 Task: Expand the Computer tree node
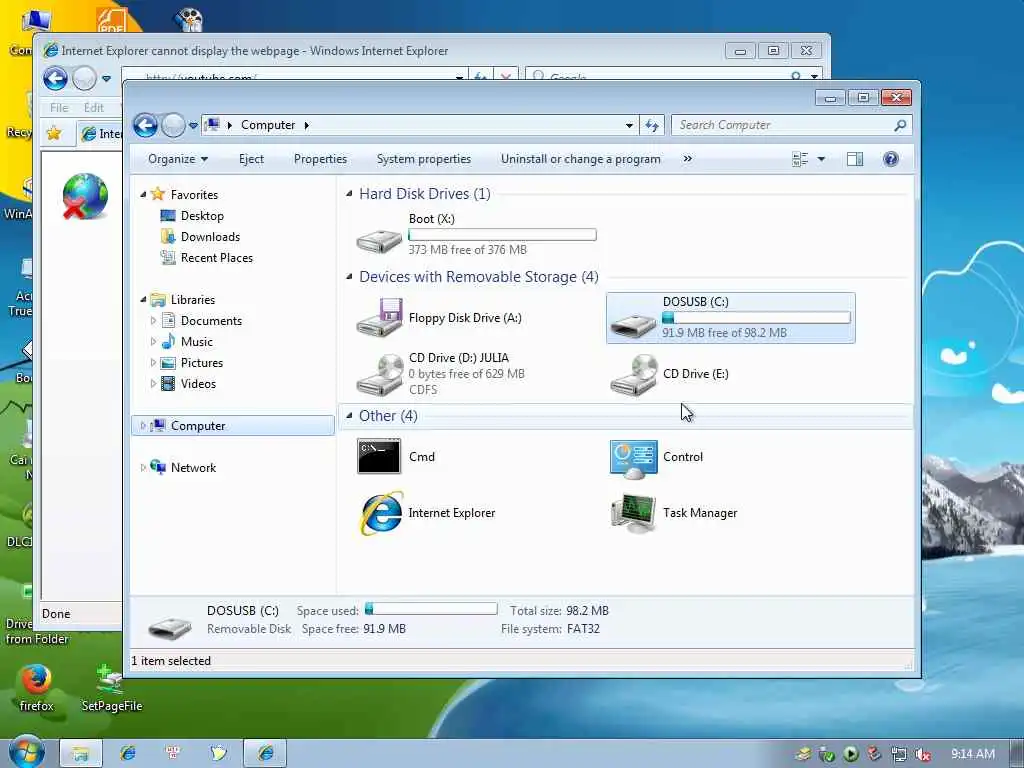(143, 426)
